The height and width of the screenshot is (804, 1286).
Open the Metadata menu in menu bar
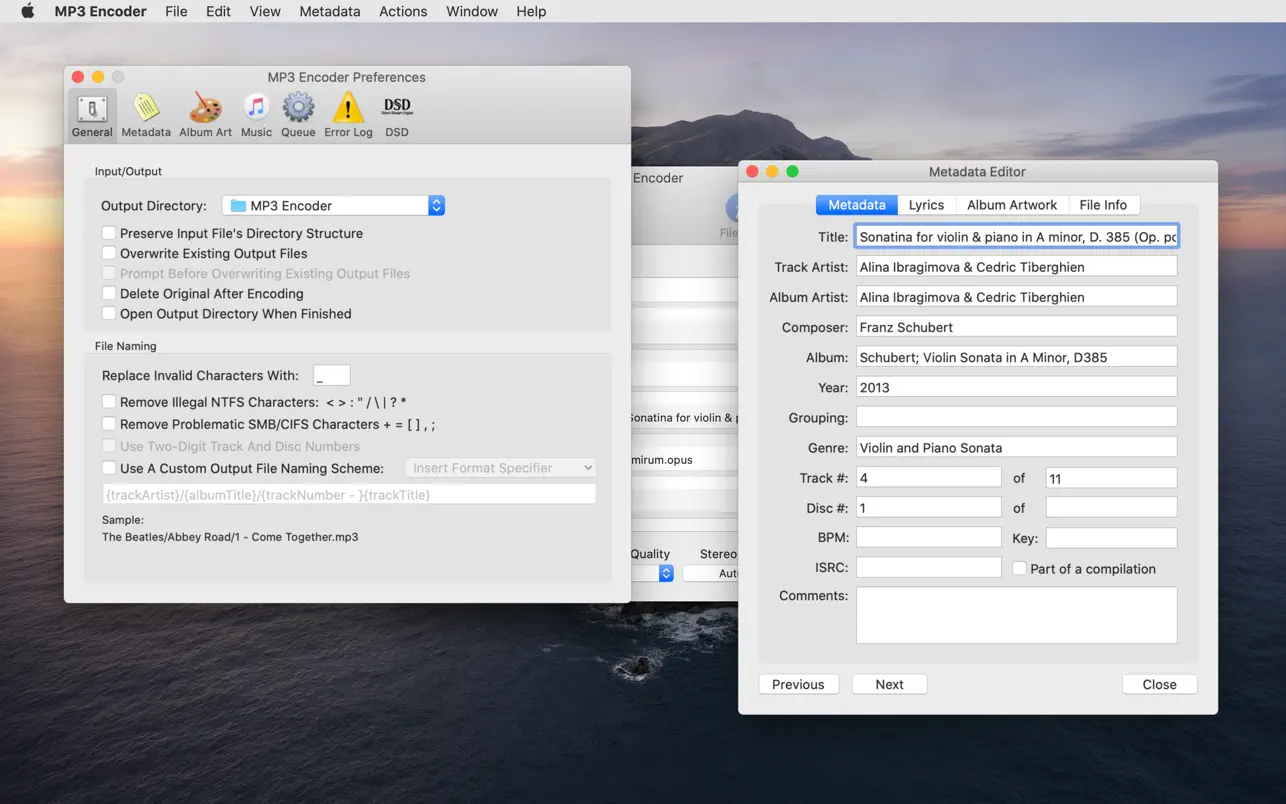pyautogui.click(x=329, y=11)
